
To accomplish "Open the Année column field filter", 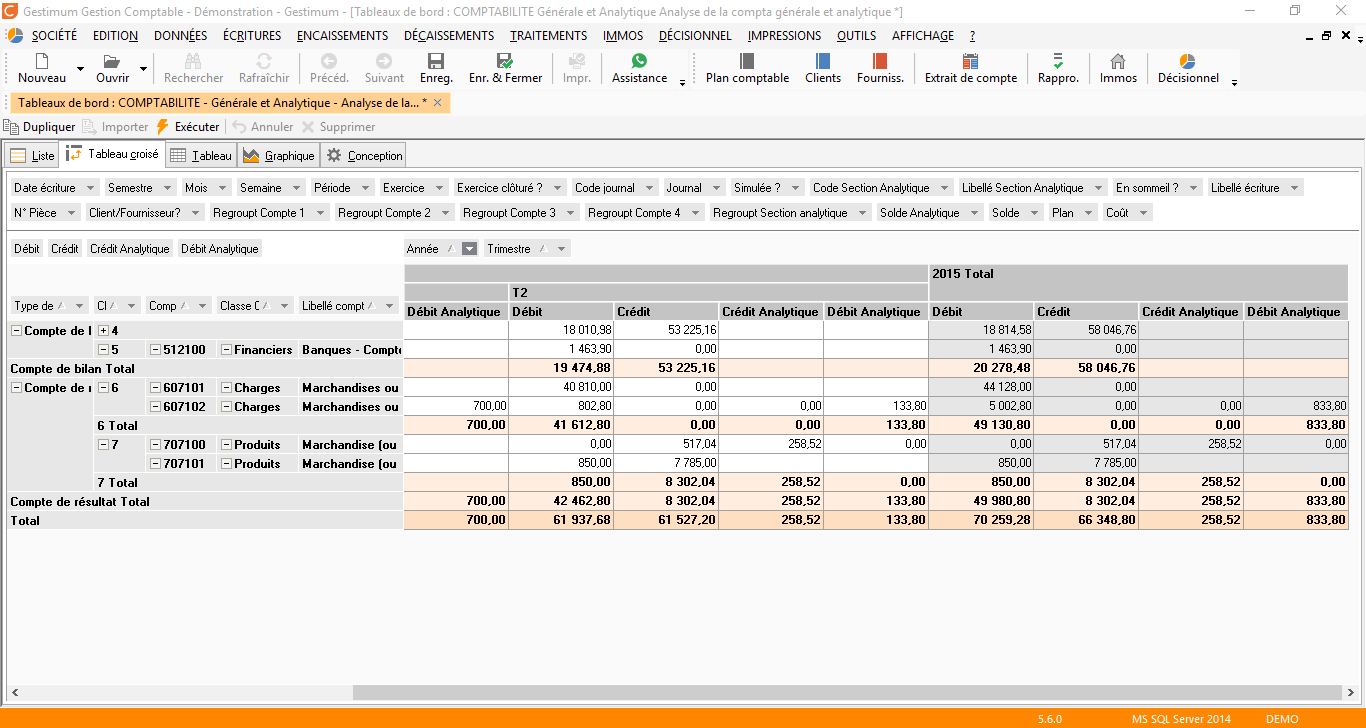I will tap(470, 249).
